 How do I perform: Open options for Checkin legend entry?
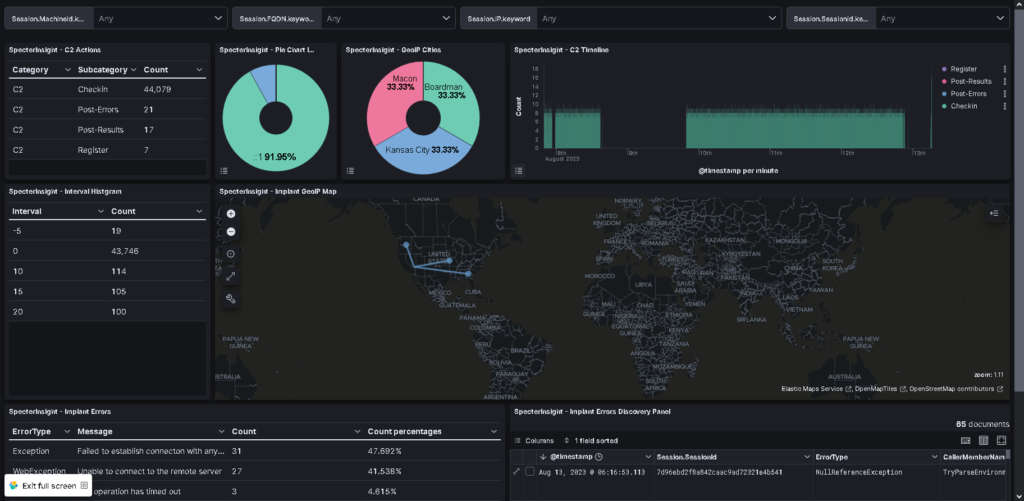(x=1004, y=106)
